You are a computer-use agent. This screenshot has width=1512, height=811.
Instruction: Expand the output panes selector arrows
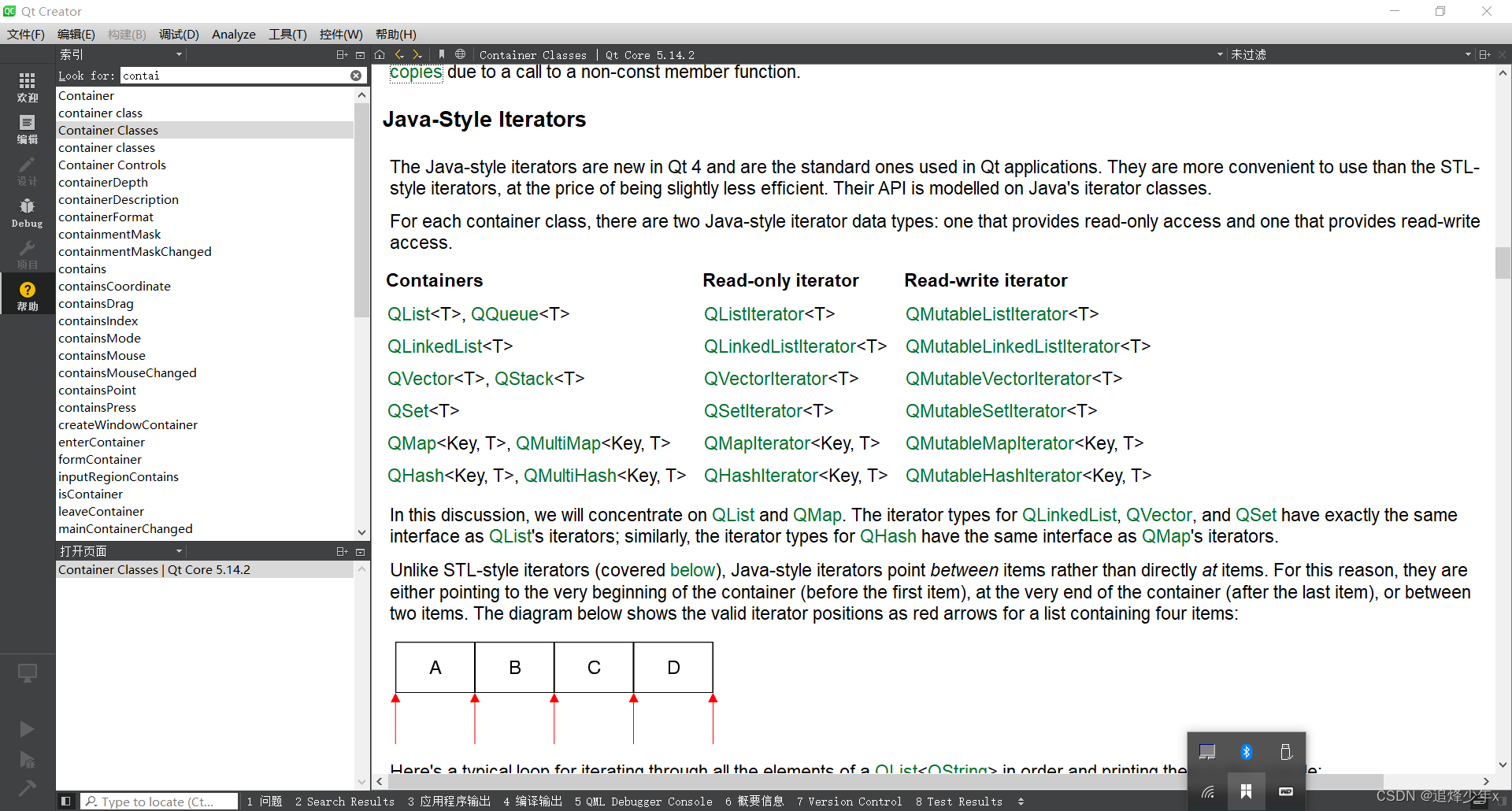[x=1021, y=802]
